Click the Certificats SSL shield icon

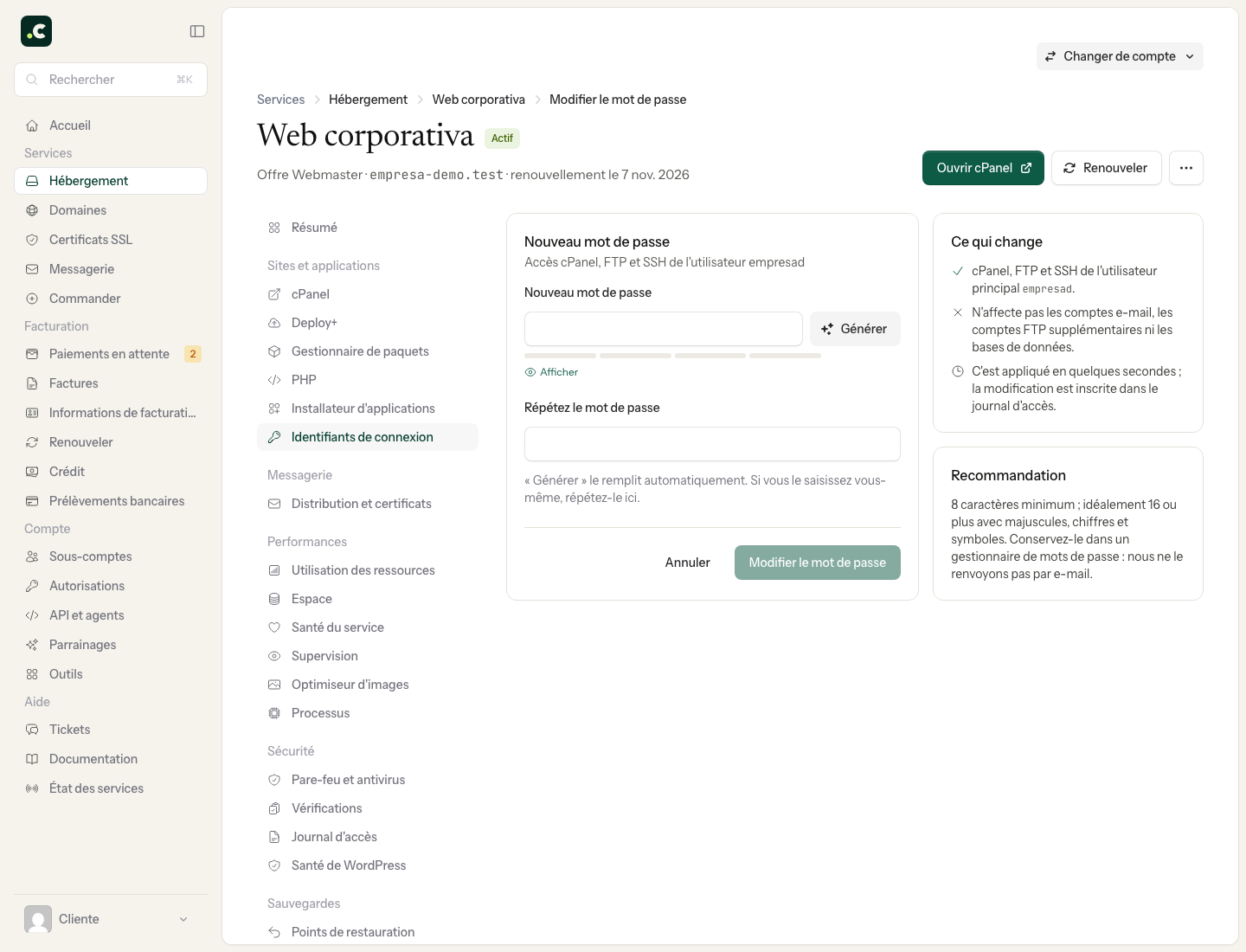tap(32, 240)
